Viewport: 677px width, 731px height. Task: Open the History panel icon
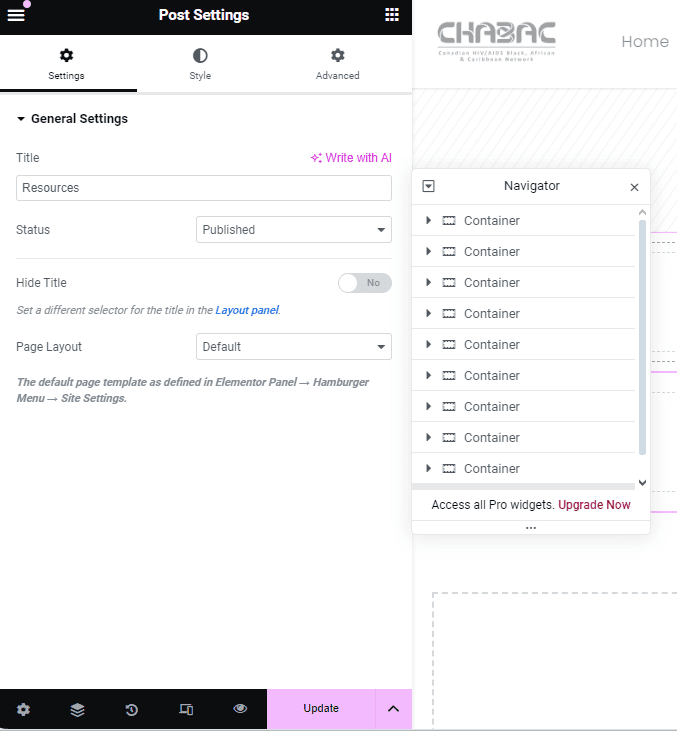[132, 709]
